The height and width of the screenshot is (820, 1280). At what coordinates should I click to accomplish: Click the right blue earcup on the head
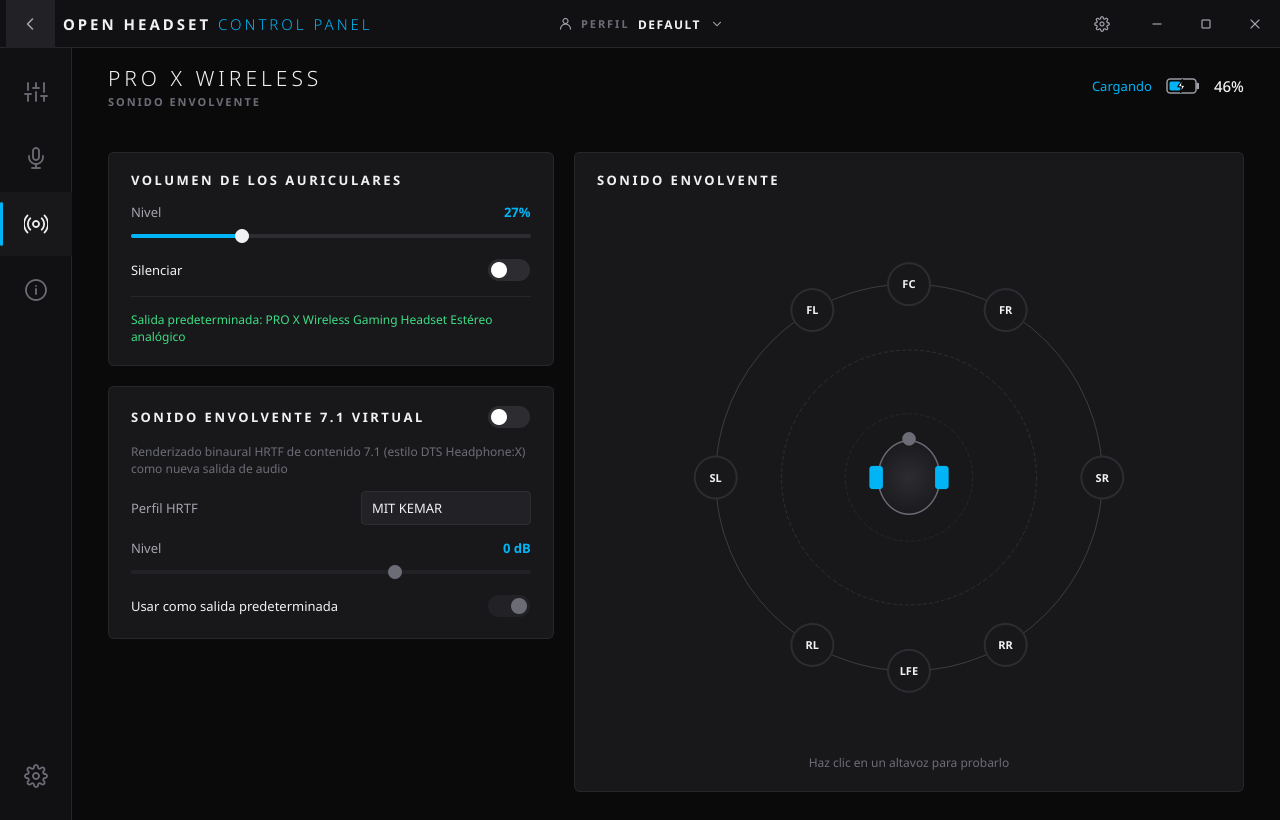pyautogui.click(x=942, y=477)
